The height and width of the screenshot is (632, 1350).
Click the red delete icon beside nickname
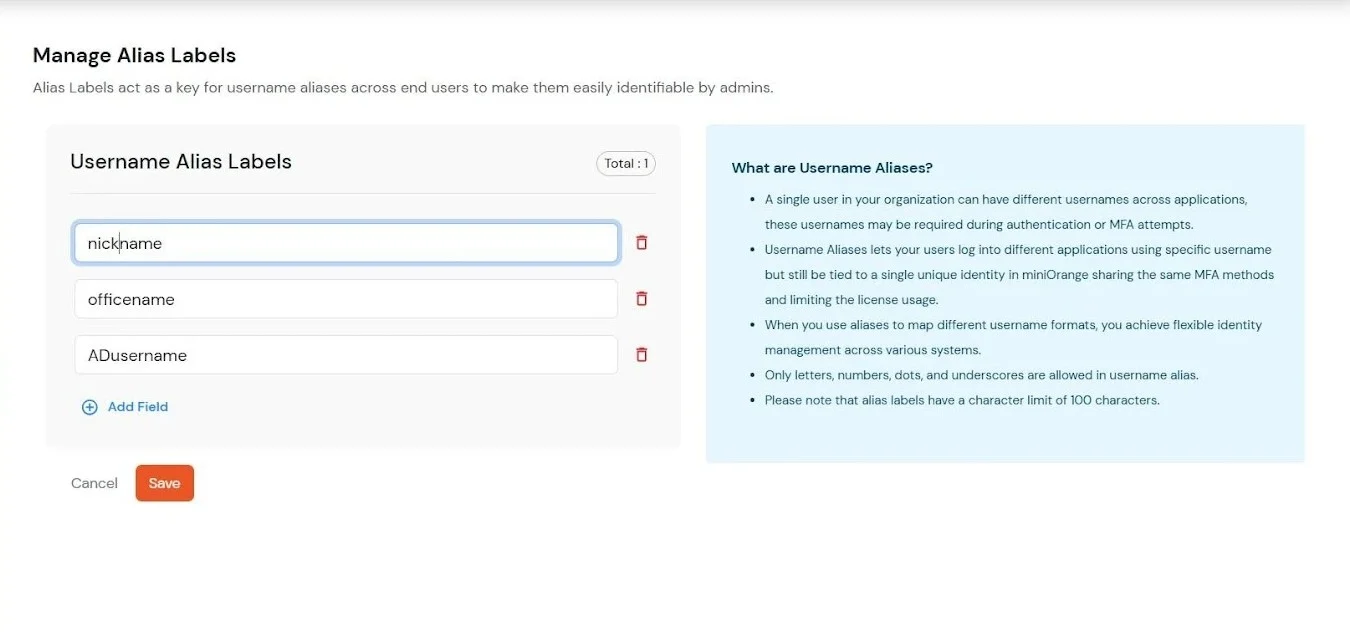[x=641, y=242]
